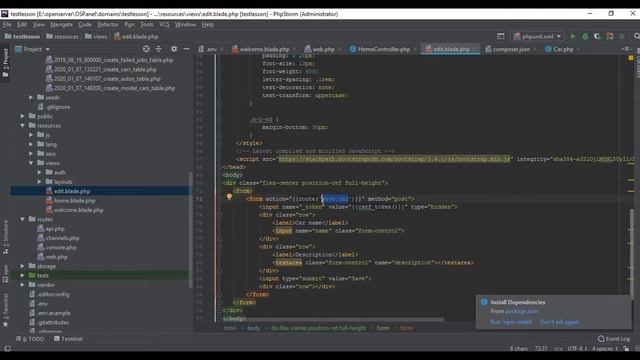Run with coverage shield icon
The image size is (640, 360).
(x=597, y=36)
